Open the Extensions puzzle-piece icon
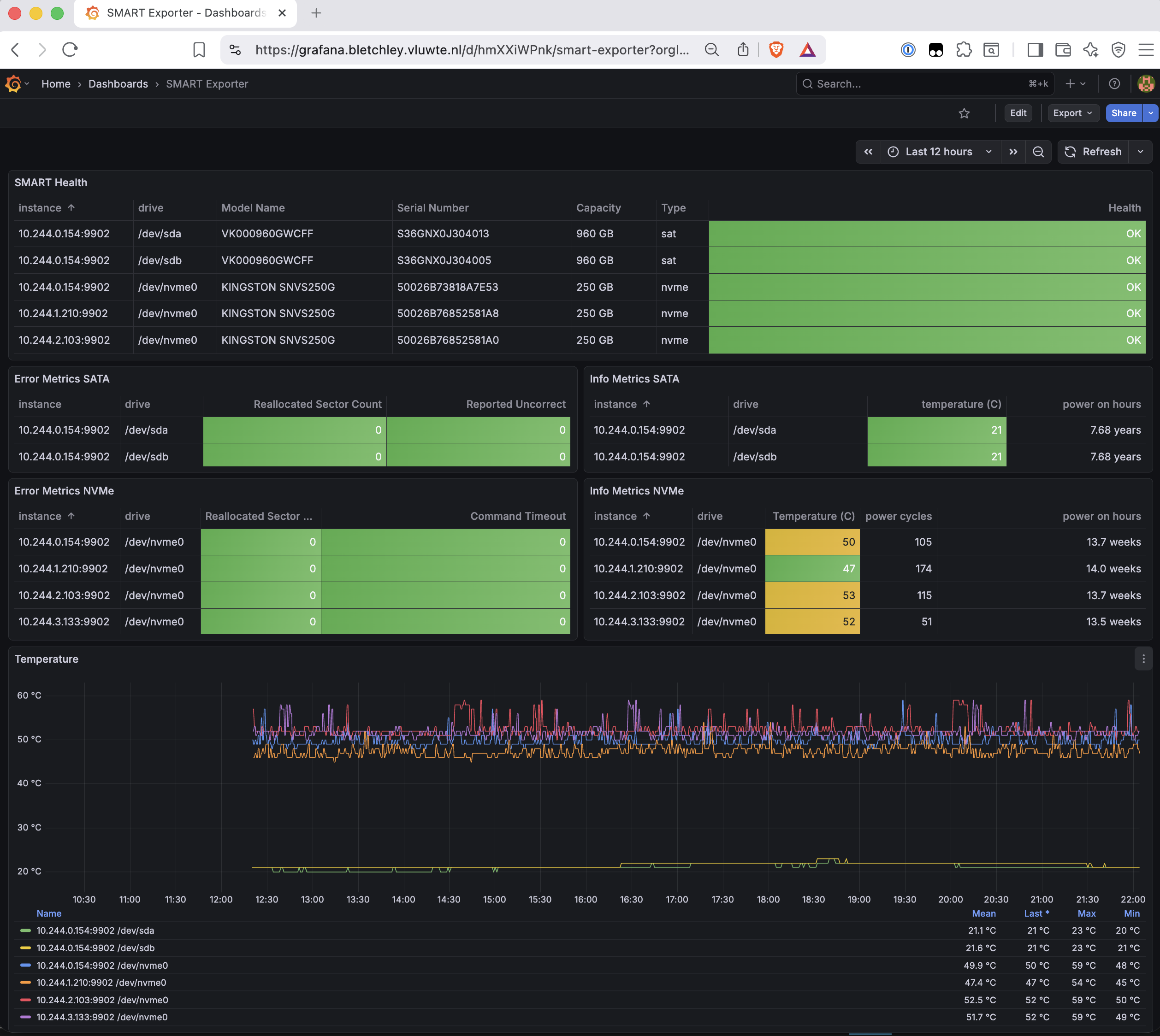The image size is (1160, 1036). pyautogui.click(x=964, y=50)
